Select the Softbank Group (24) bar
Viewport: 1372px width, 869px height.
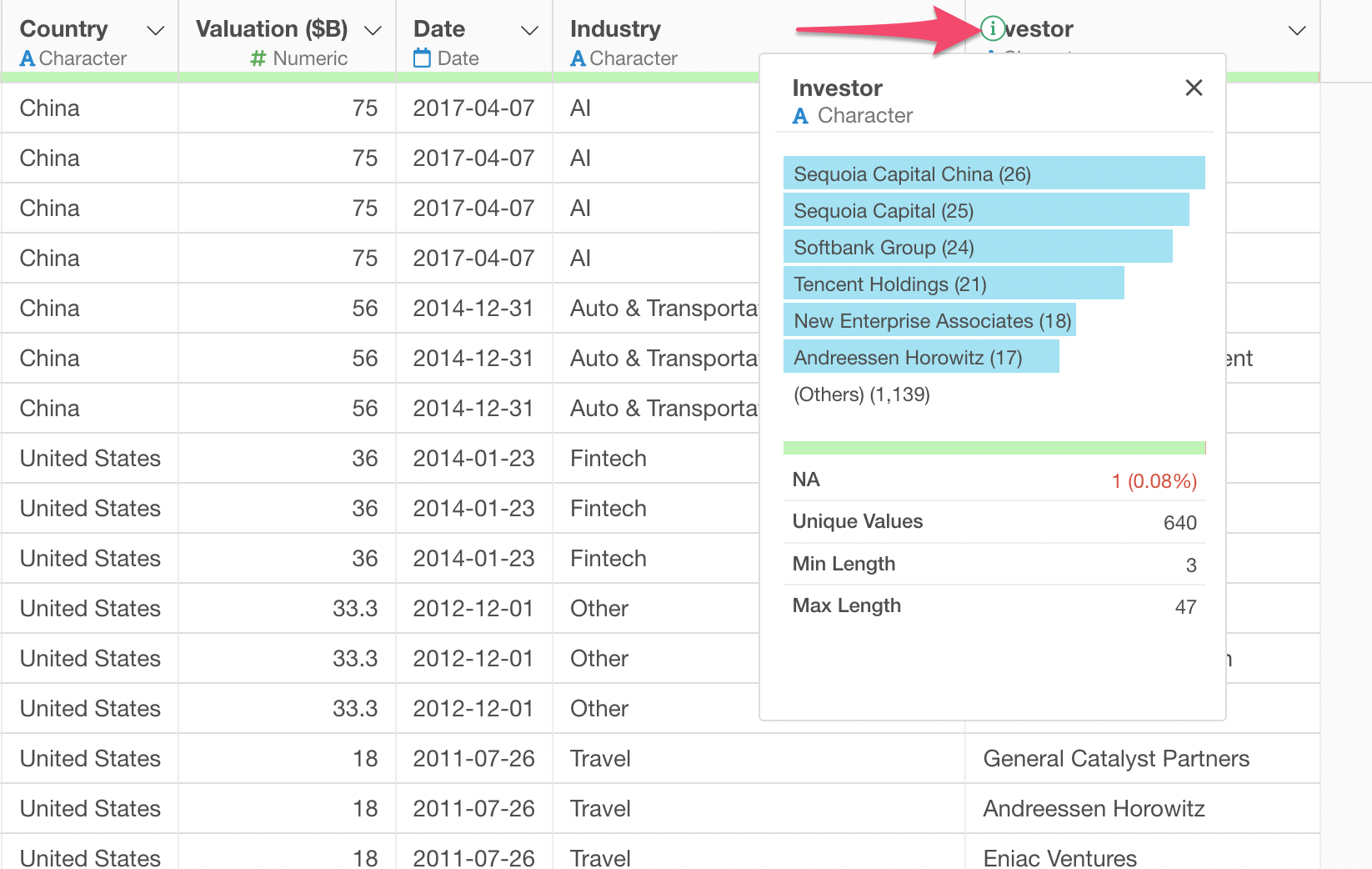point(977,248)
